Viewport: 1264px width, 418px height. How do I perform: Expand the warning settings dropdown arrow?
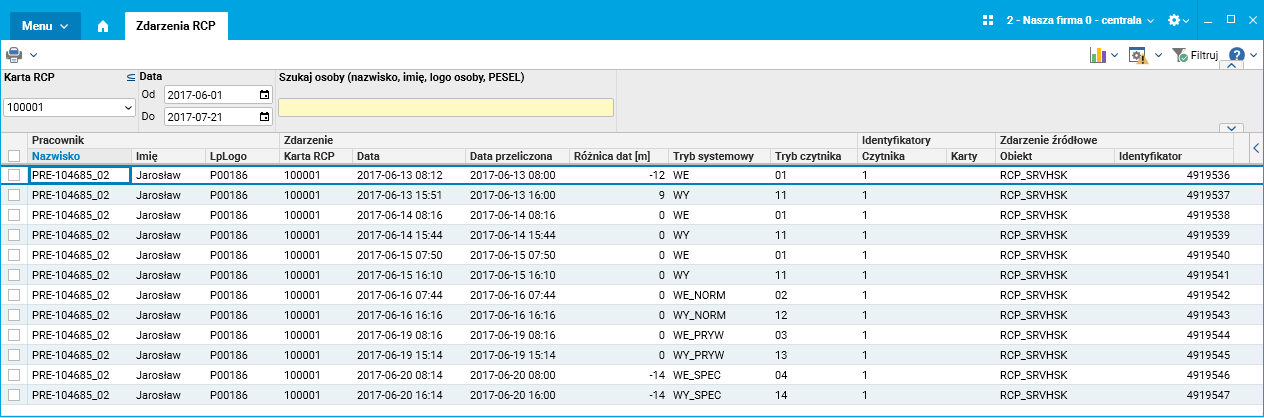click(x=1158, y=56)
